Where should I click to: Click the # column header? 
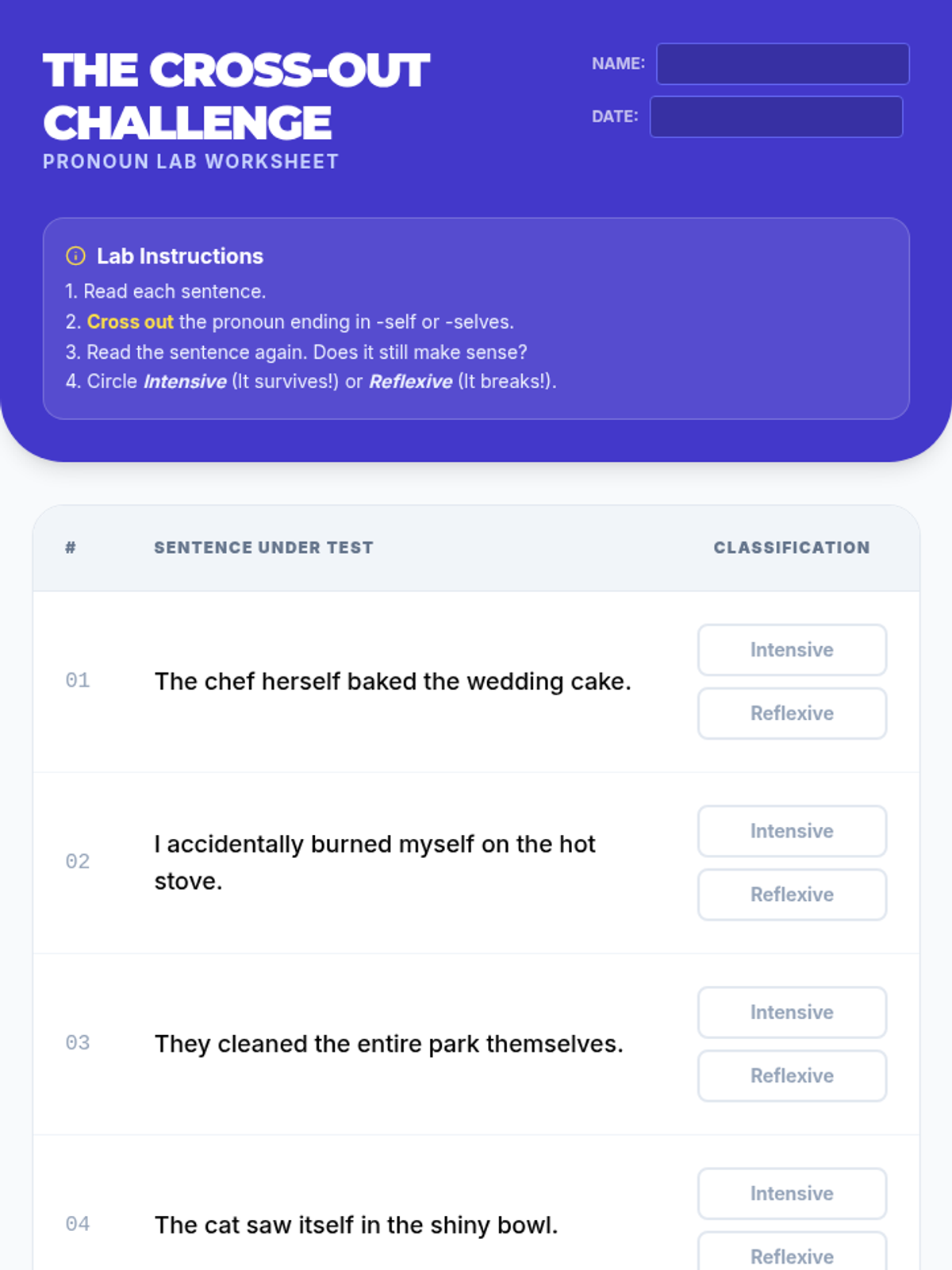(71, 548)
